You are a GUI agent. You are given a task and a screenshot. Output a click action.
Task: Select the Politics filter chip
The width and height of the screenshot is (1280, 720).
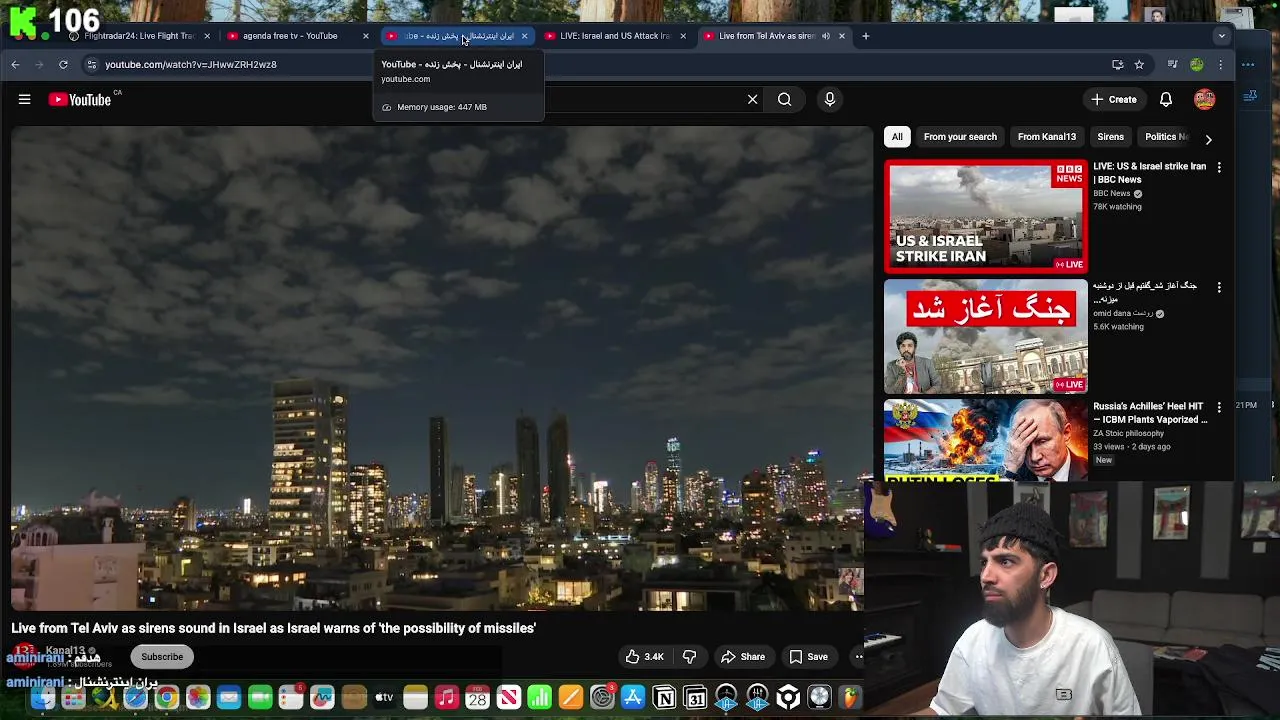(x=1166, y=137)
